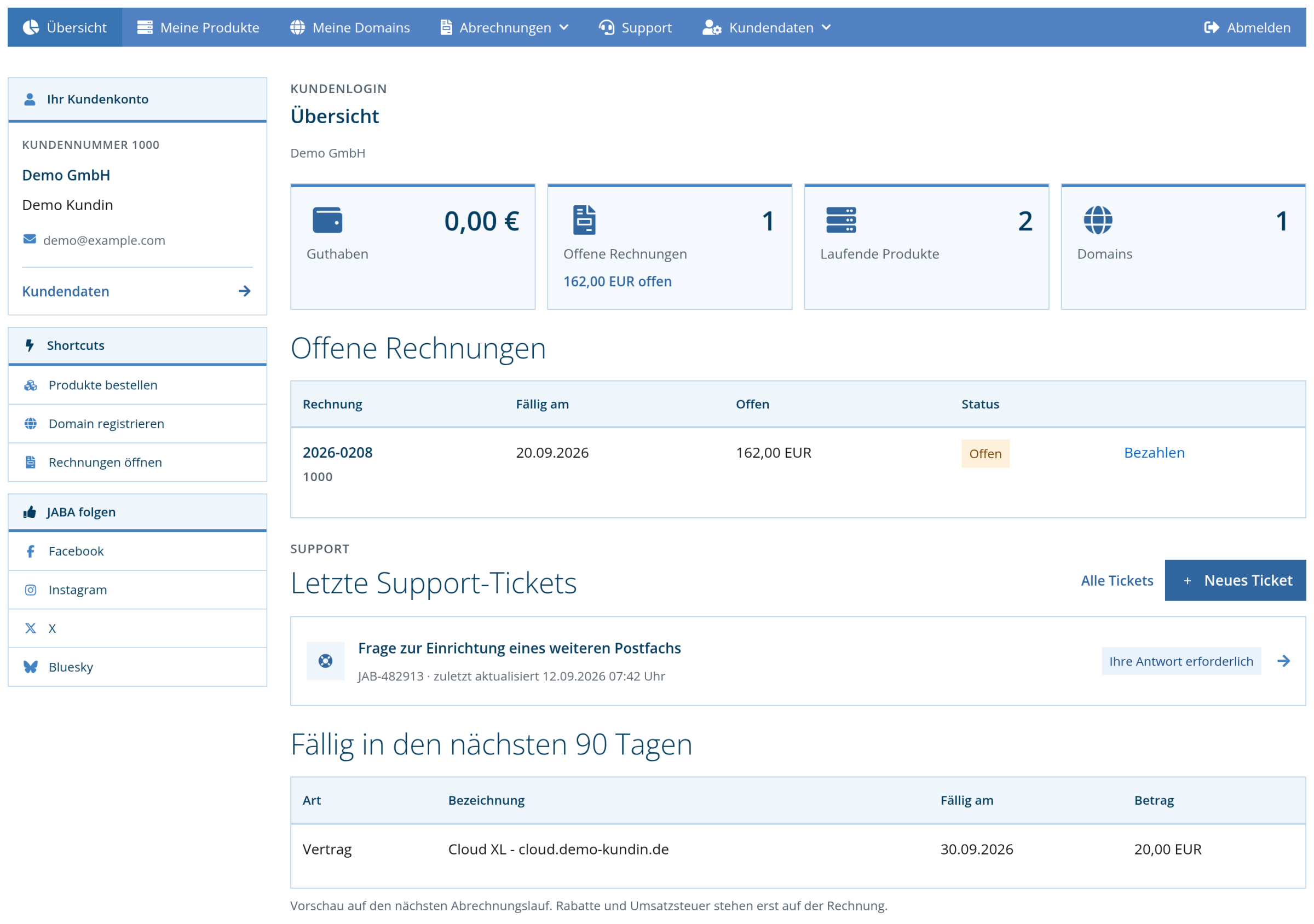The height and width of the screenshot is (924, 1314).
Task: Click the user-gear icon beside Kundendaten in the navbar
Action: tap(712, 27)
